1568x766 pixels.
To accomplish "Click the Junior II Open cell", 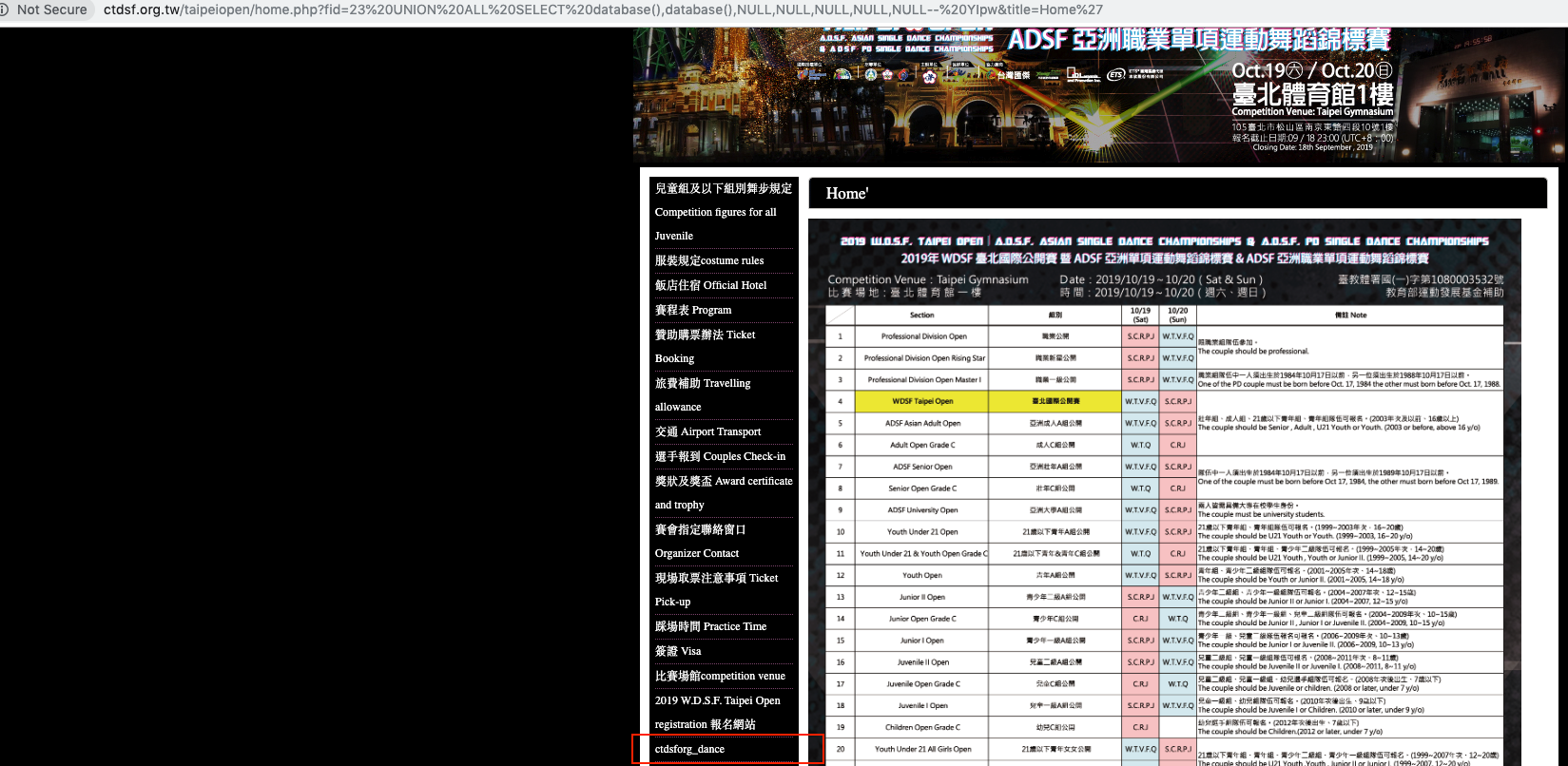I will coord(922,597).
